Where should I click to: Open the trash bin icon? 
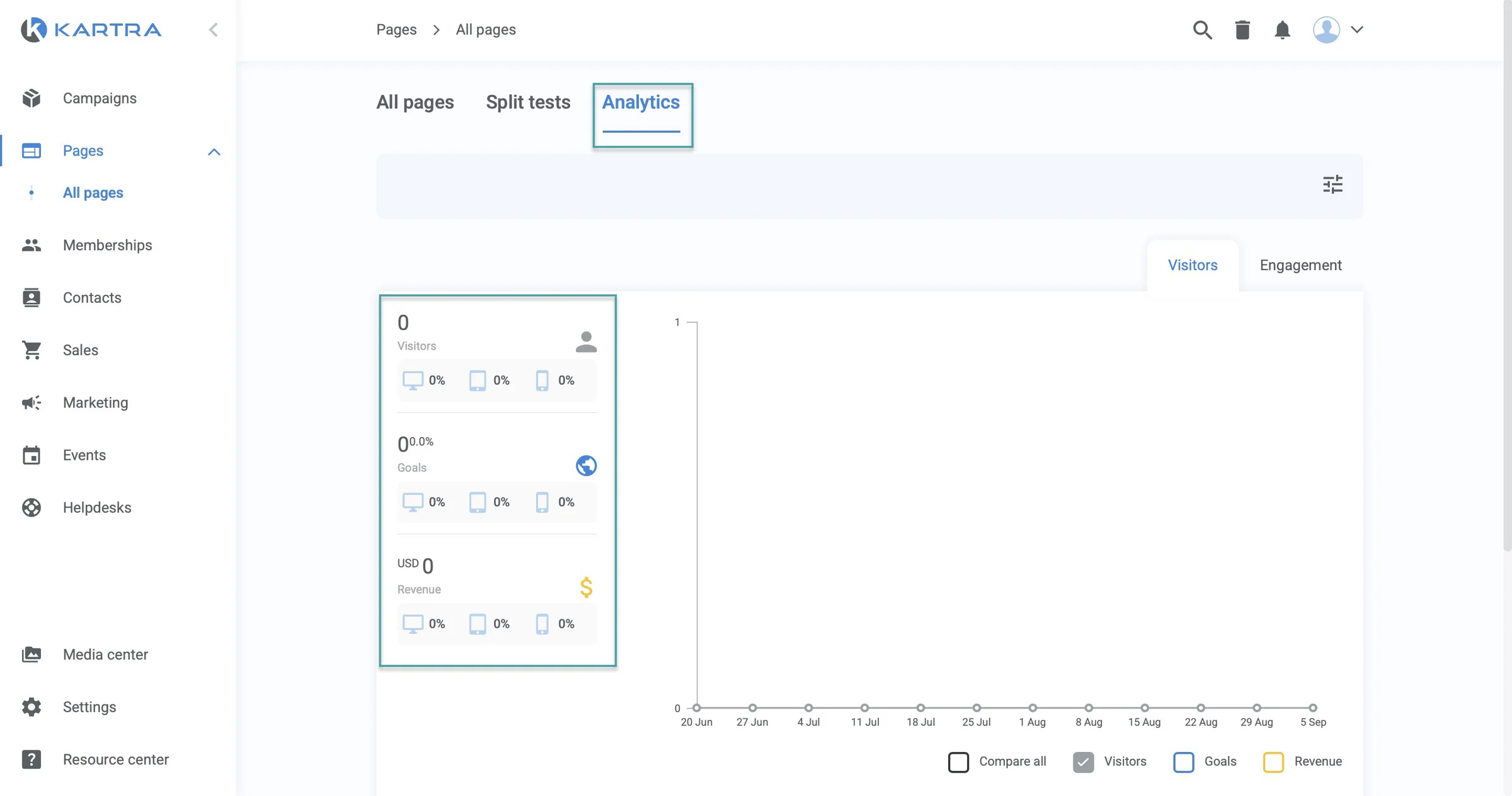click(x=1242, y=30)
